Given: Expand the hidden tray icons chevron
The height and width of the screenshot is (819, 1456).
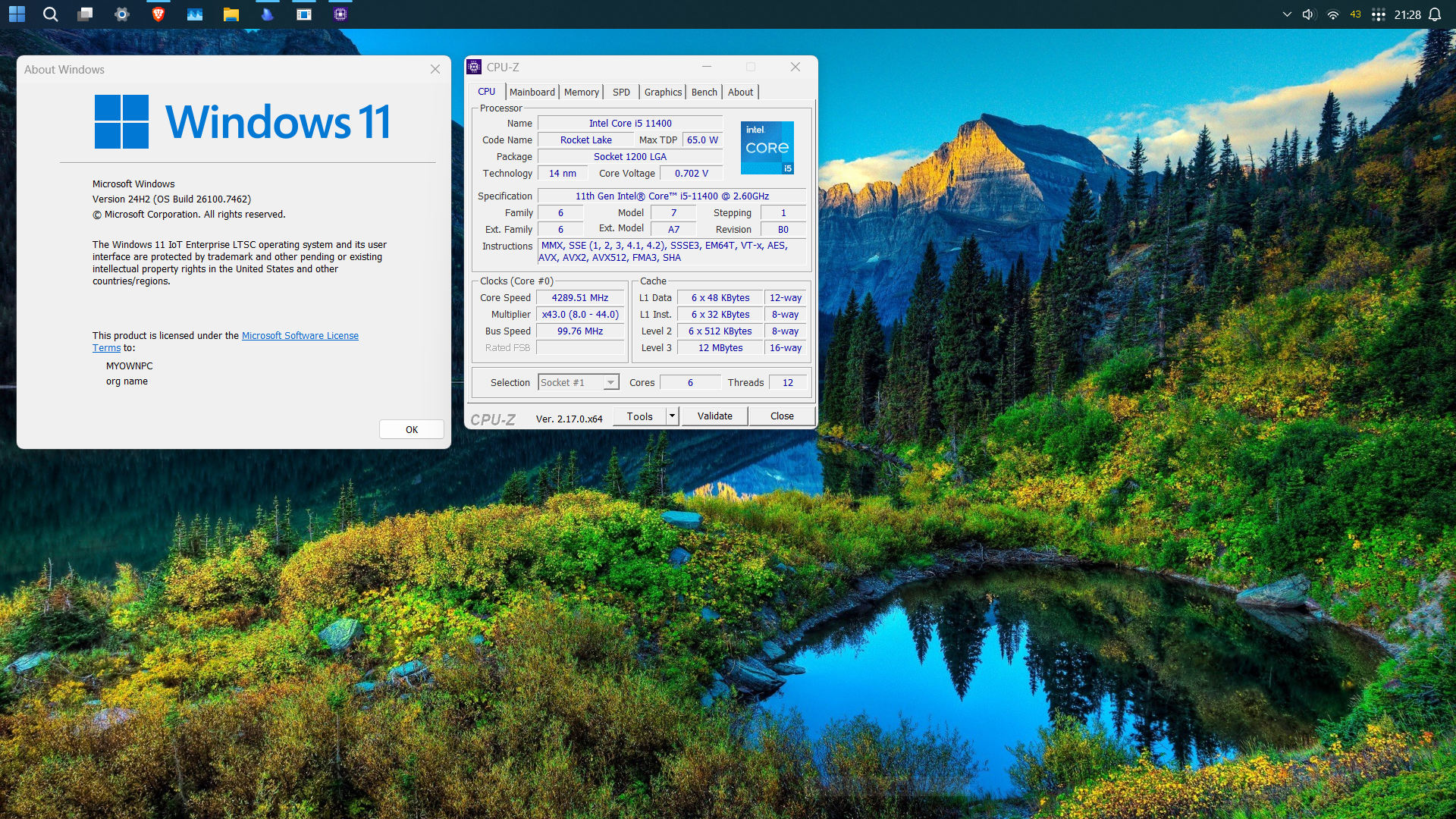Looking at the screenshot, I should coord(1287,14).
